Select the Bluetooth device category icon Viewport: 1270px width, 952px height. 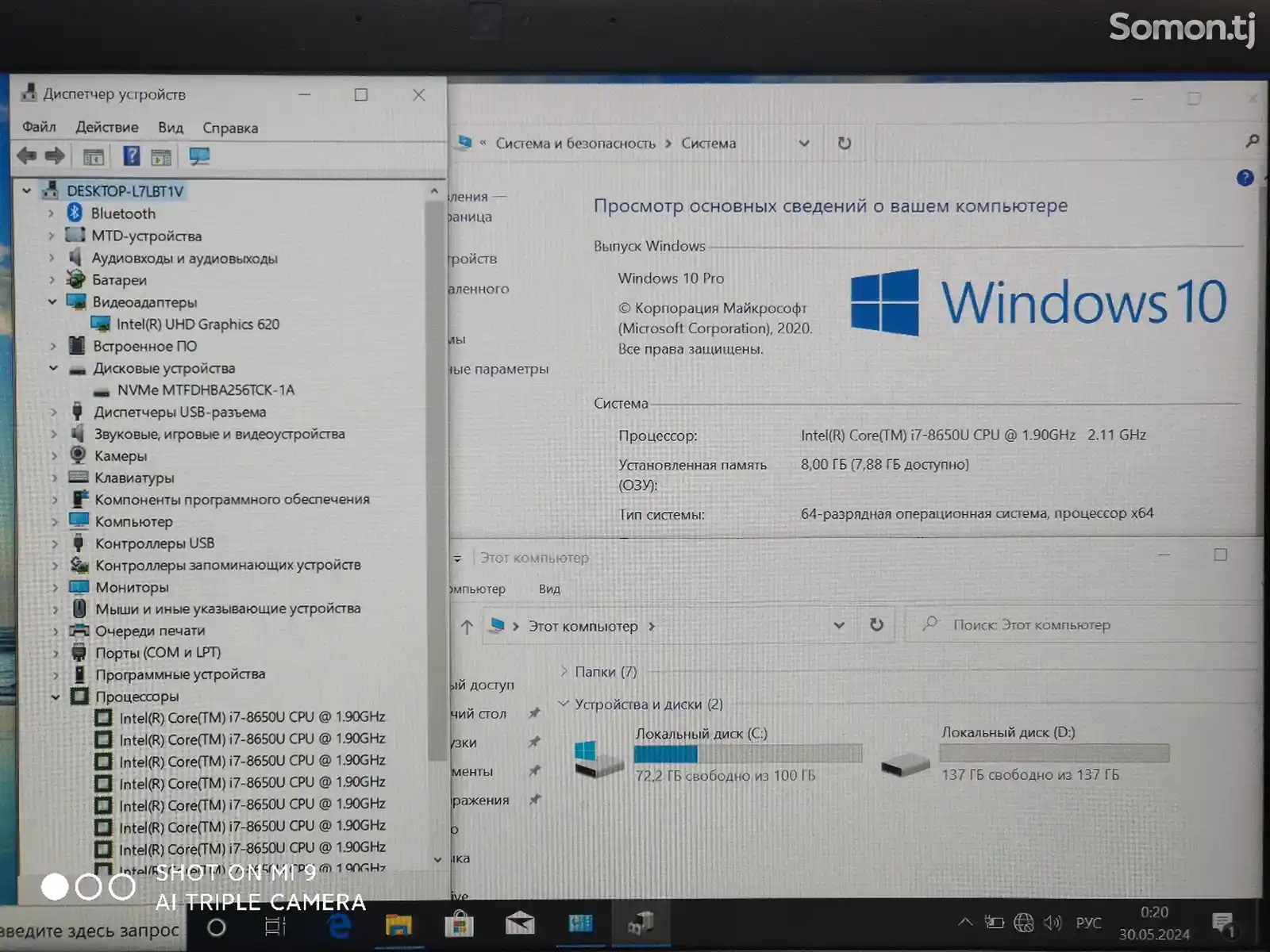75,213
